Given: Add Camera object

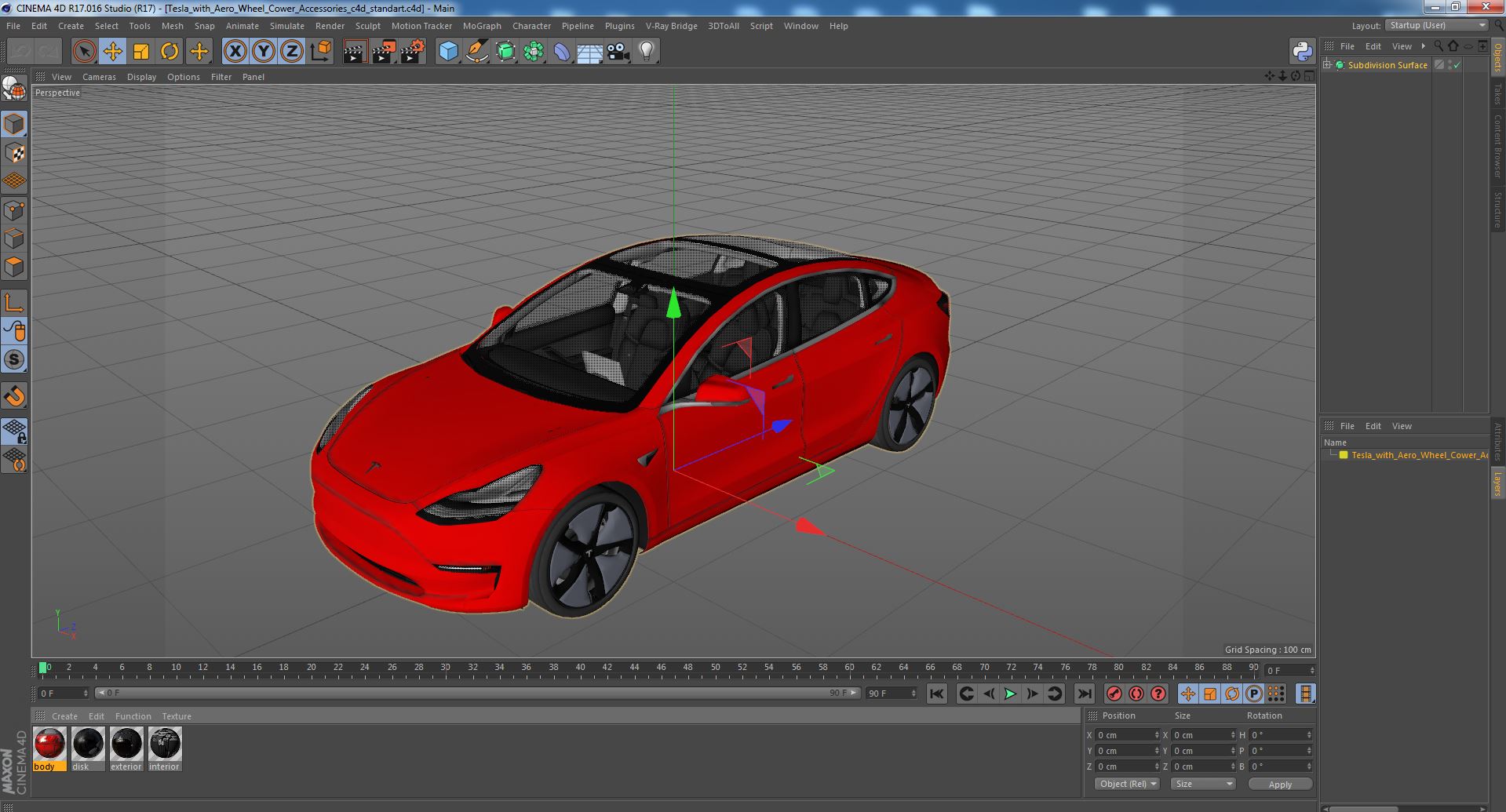Looking at the screenshot, I should (618, 52).
